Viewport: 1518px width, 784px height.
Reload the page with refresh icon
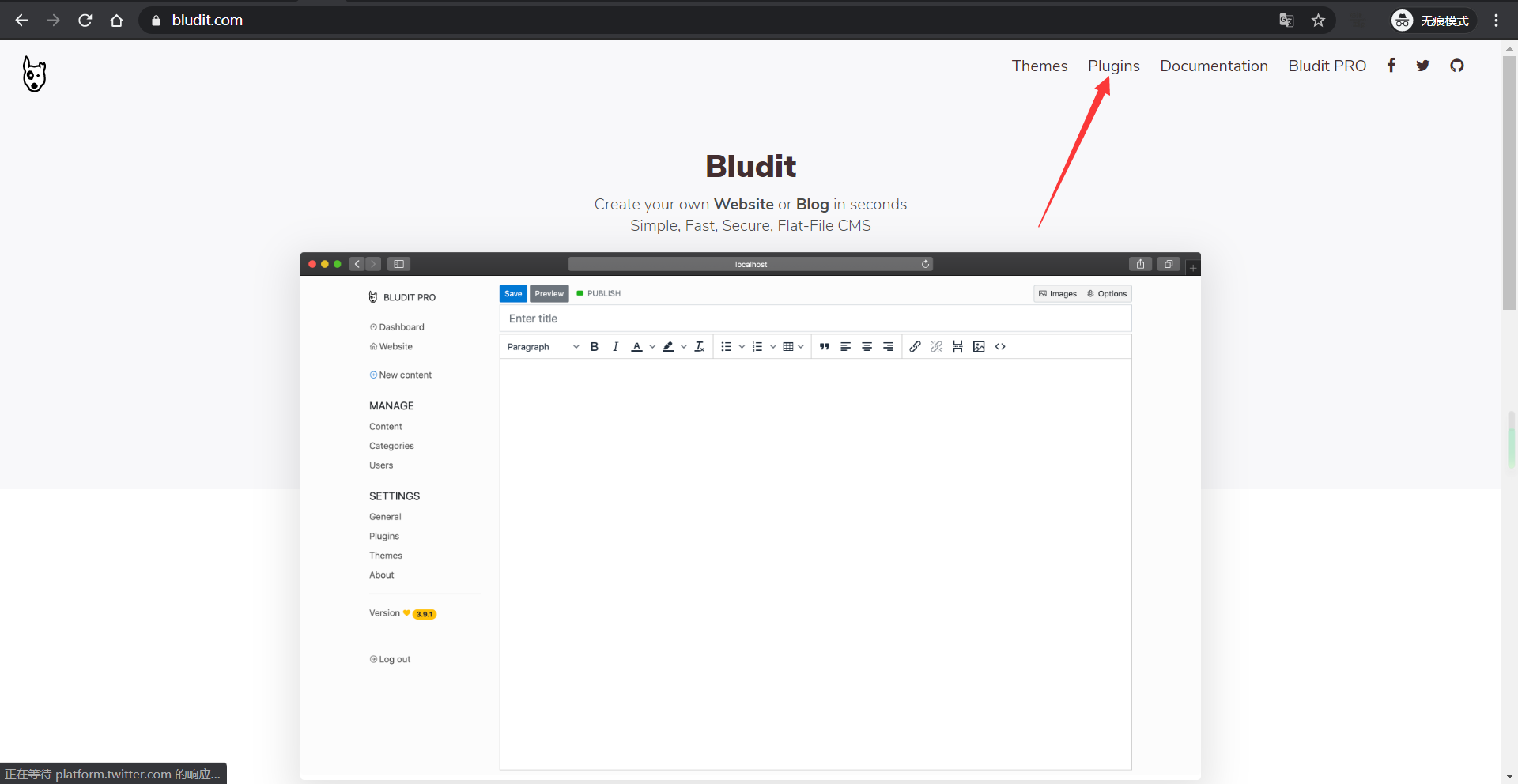pyautogui.click(x=85, y=21)
